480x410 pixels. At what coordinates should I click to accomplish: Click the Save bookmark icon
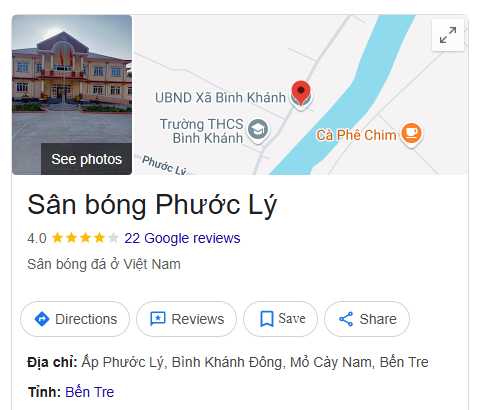pos(266,319)
